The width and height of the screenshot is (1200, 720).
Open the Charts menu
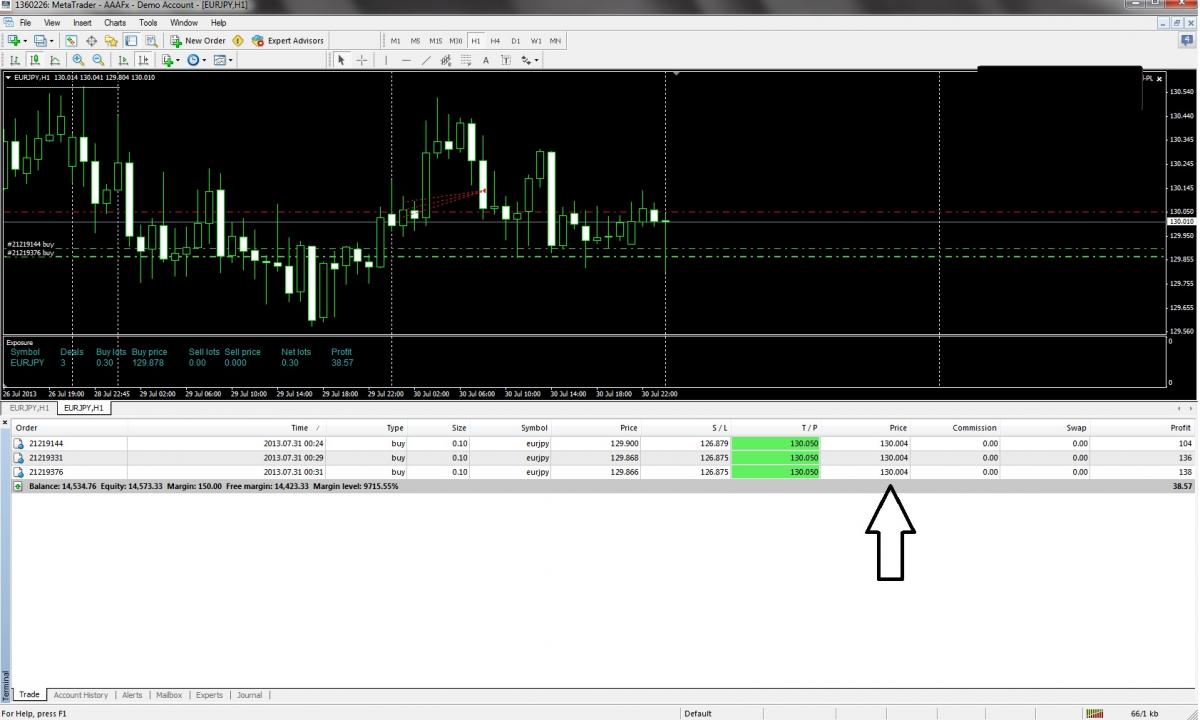[115, 22]
